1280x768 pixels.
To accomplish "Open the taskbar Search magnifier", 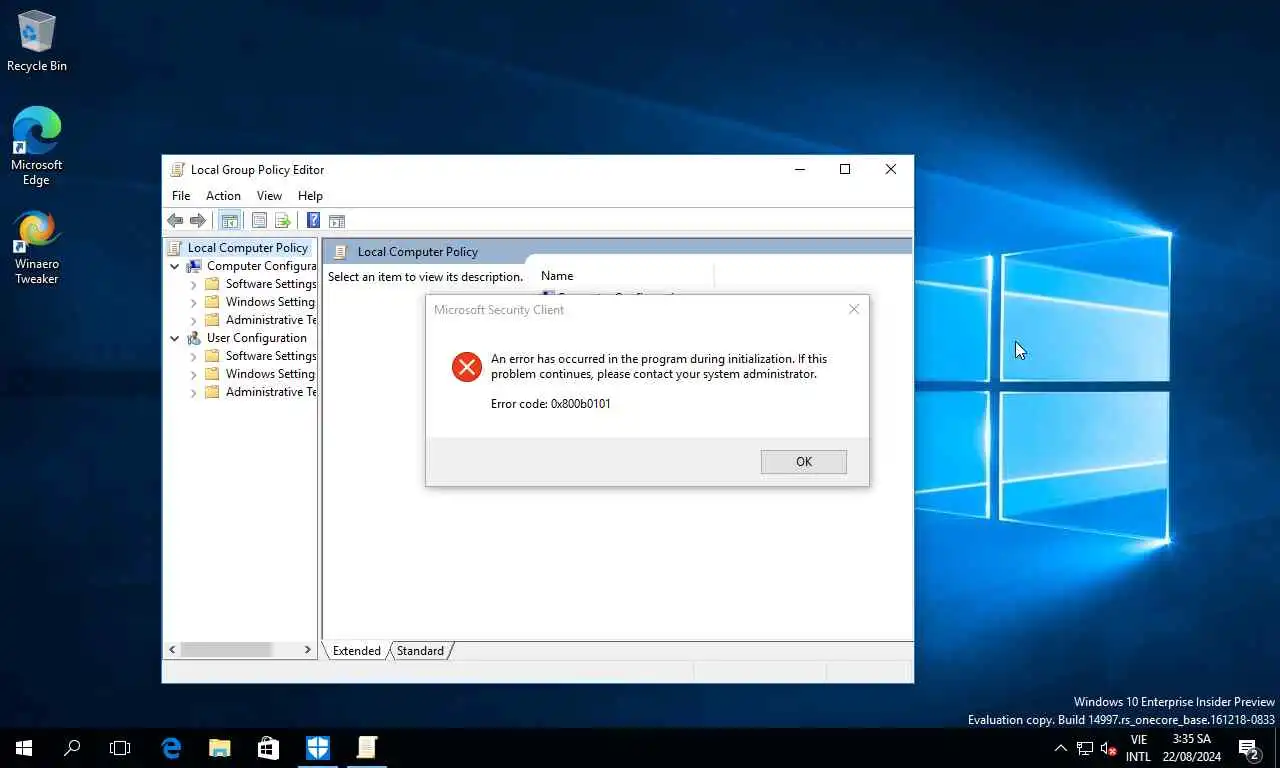I will 72,747.
